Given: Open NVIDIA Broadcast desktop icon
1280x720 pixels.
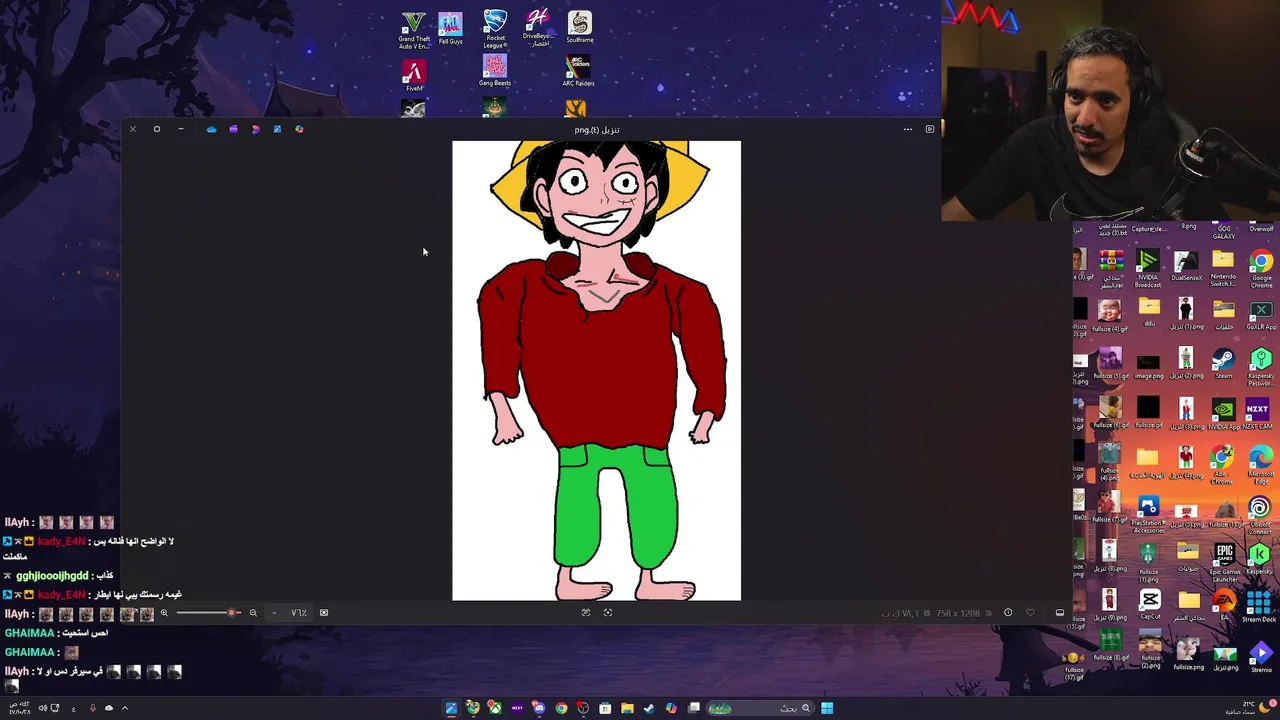Looking at the screenshot, I should [x=1148, y=270].
